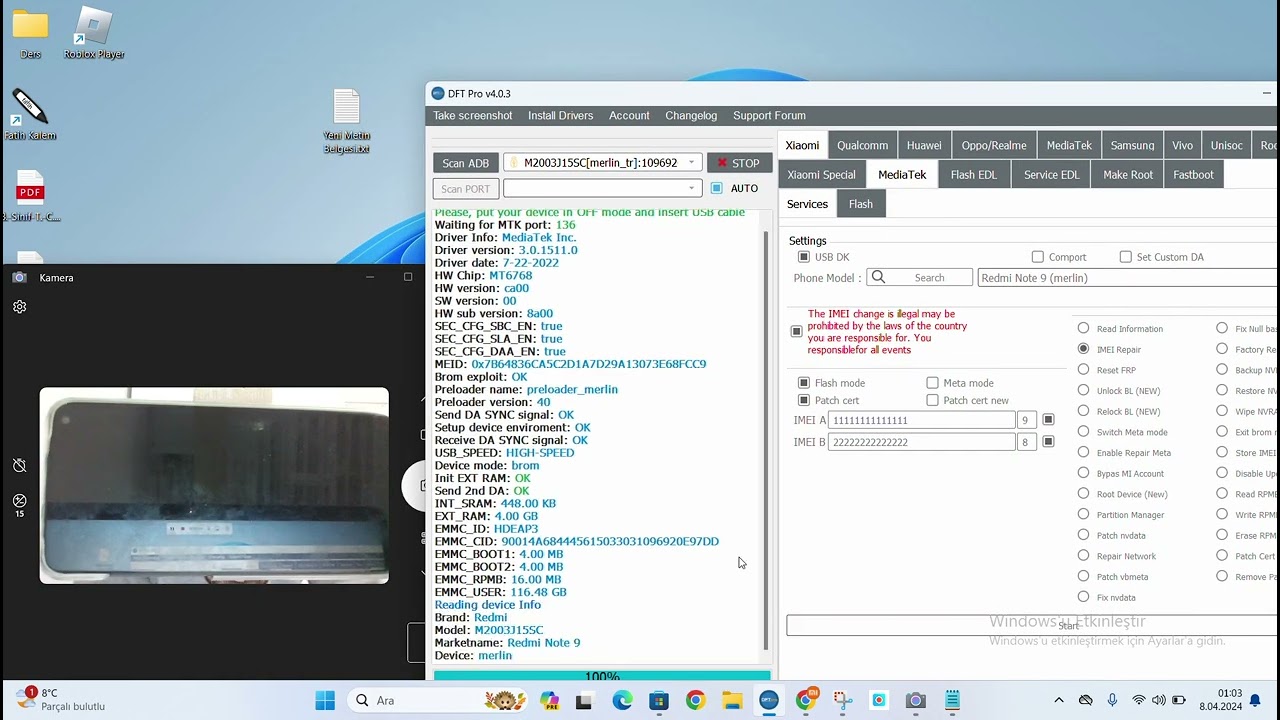The height and width of the screenshot is (720, 1280).
Task: Open the Support Forum menu
Action: point(769,116)
